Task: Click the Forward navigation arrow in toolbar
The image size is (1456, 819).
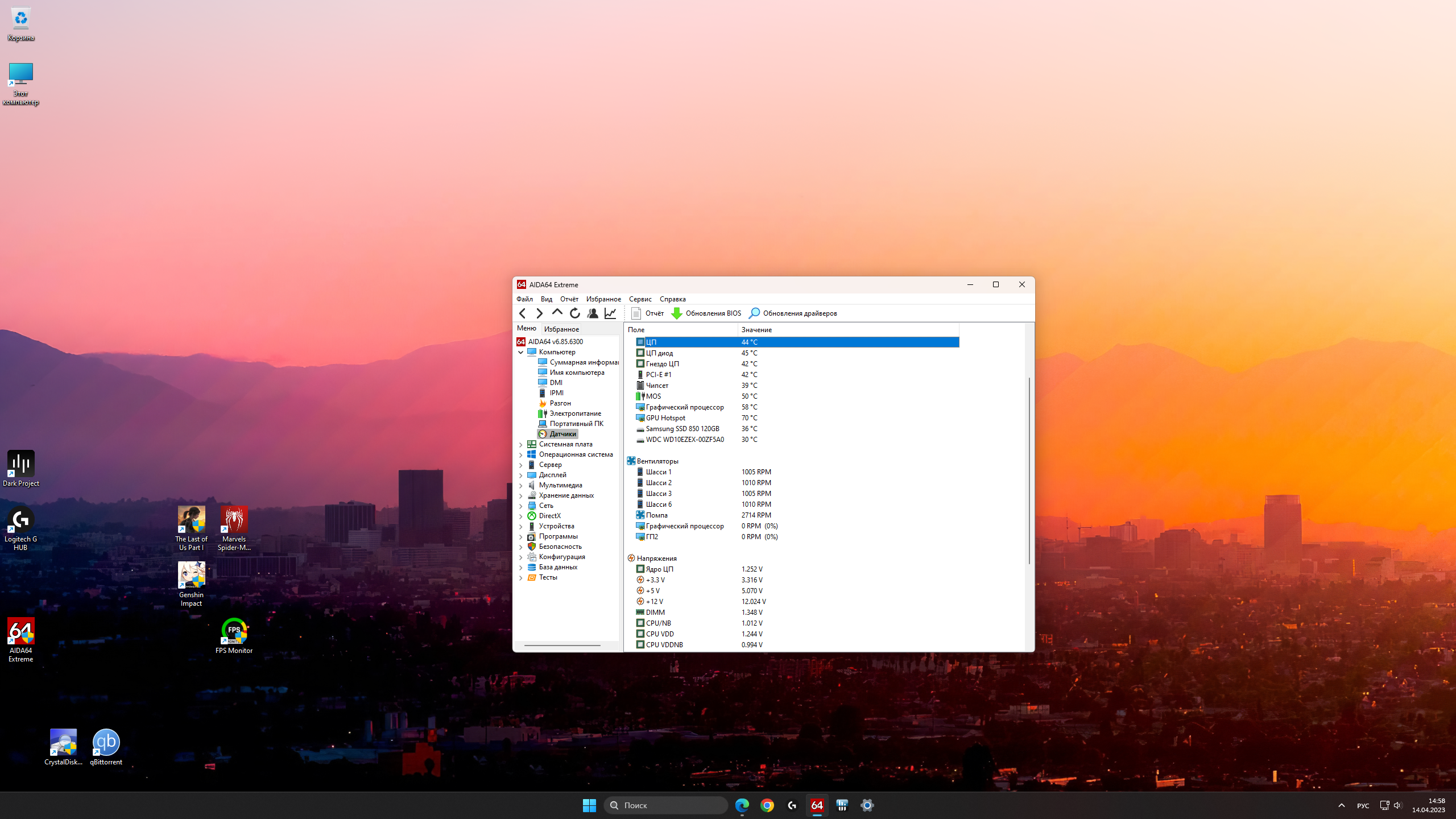Action: point(539,313)
